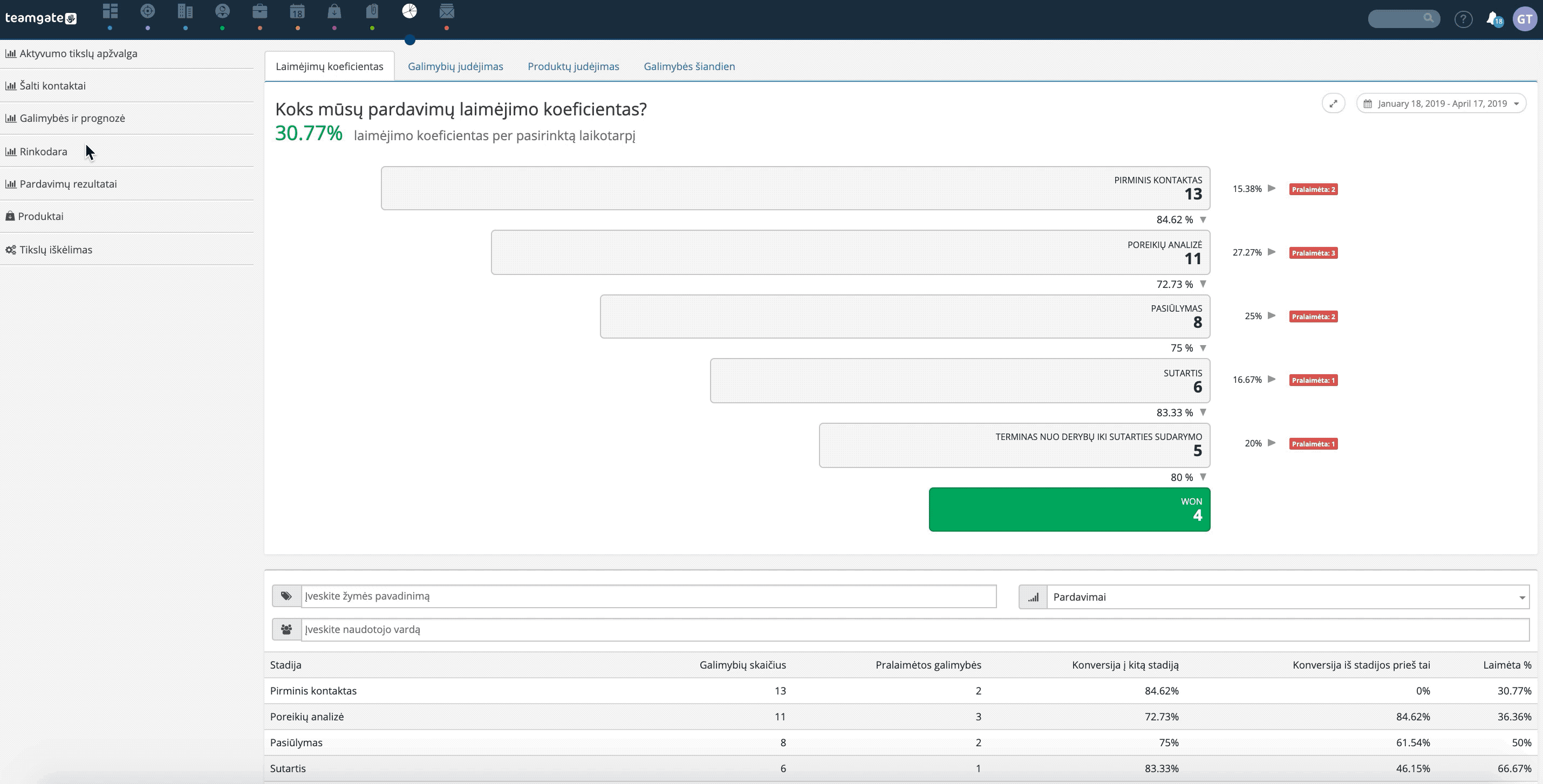The image size is (1543, 784).
Task: Switch to Galimybių judėjimas tab
Action: [x=455, y=66]
